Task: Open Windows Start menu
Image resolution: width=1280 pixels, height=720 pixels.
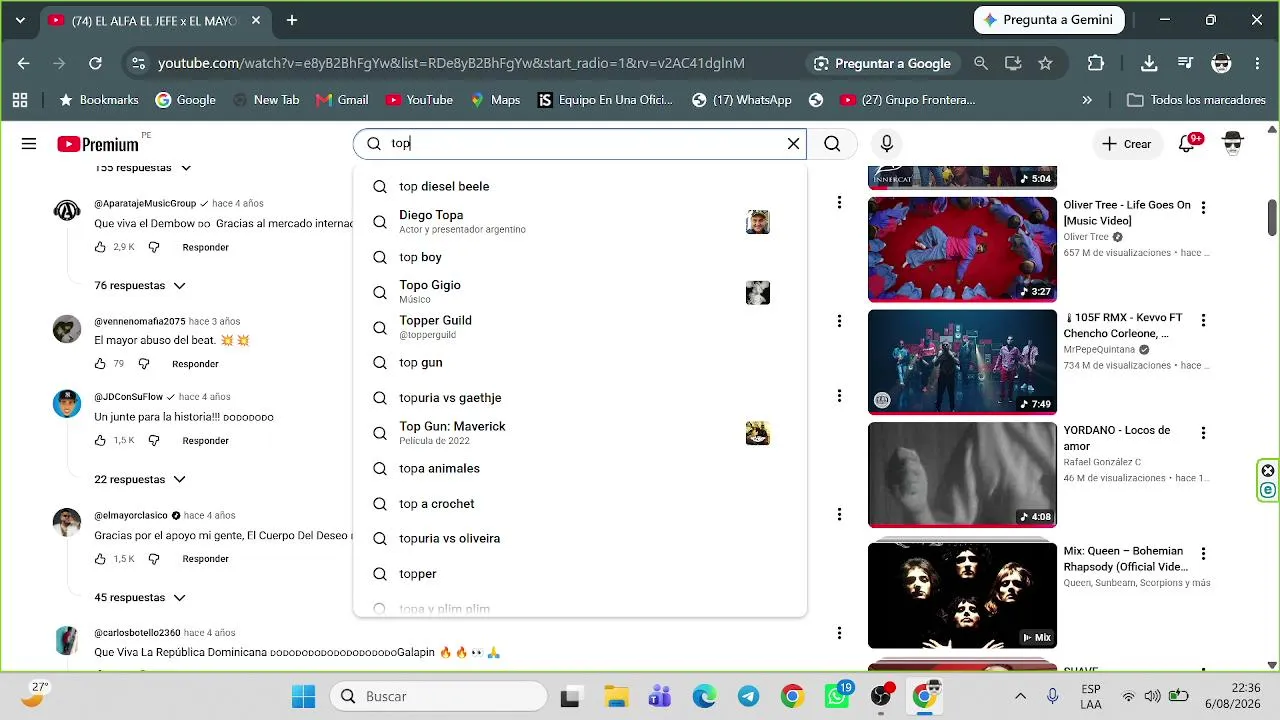Action: point(303,696)
